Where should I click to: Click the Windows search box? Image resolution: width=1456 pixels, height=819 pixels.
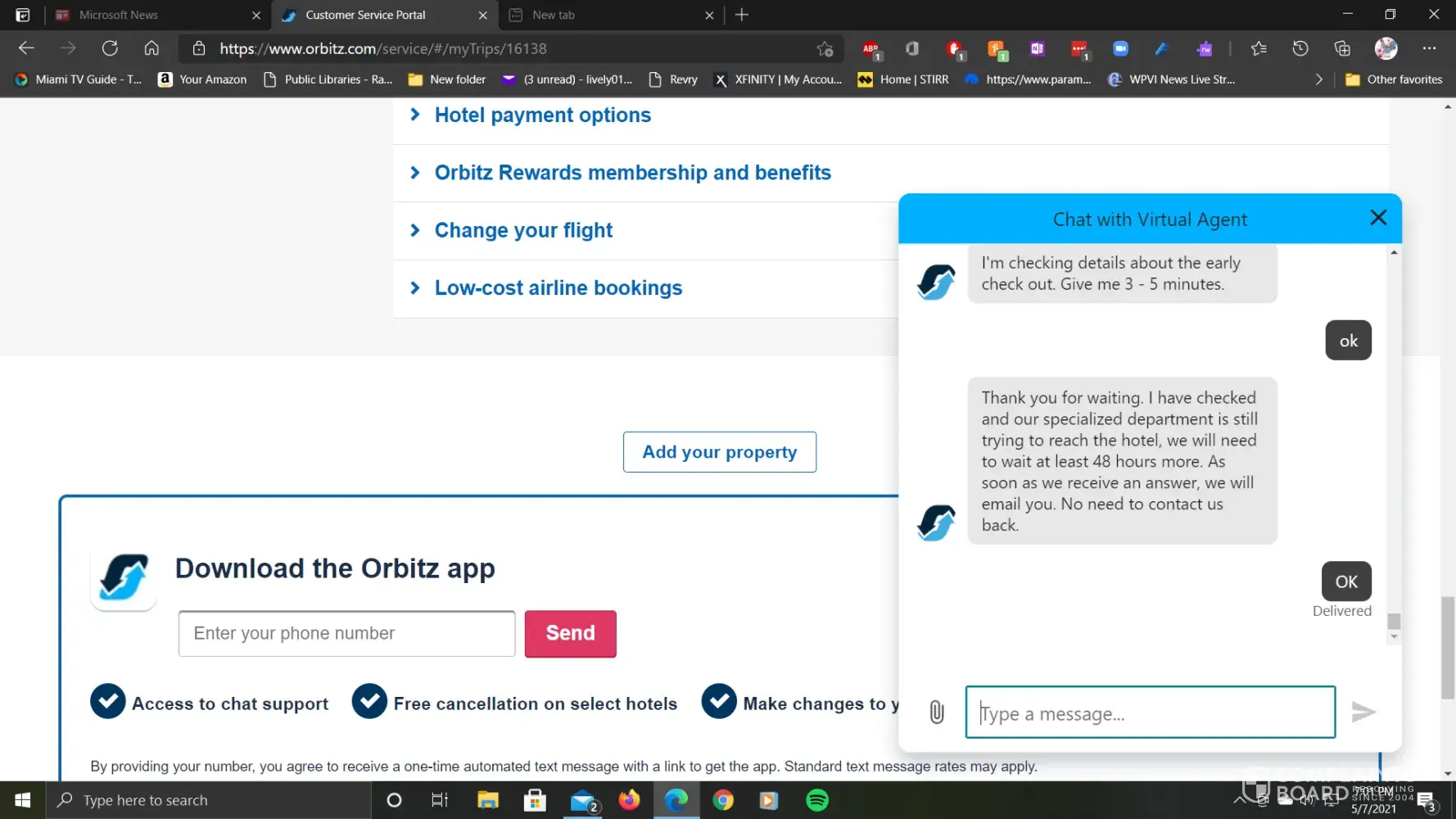point(209,800)
